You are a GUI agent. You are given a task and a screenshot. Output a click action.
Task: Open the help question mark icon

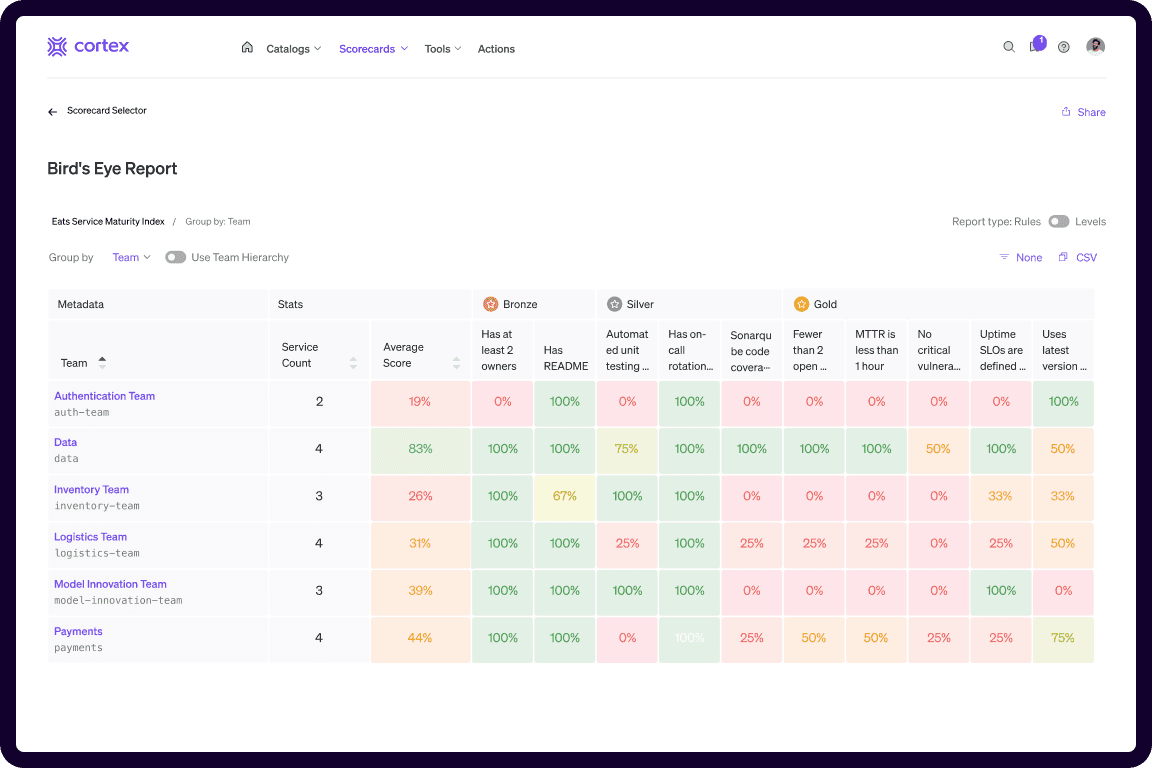1064,47
